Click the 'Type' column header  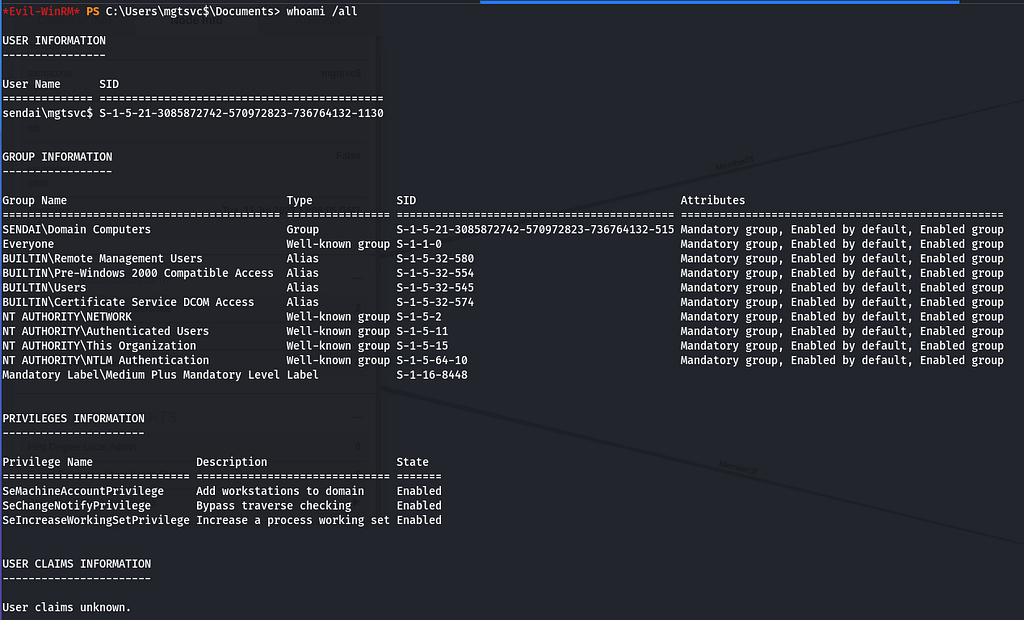(x=299, y=201)
